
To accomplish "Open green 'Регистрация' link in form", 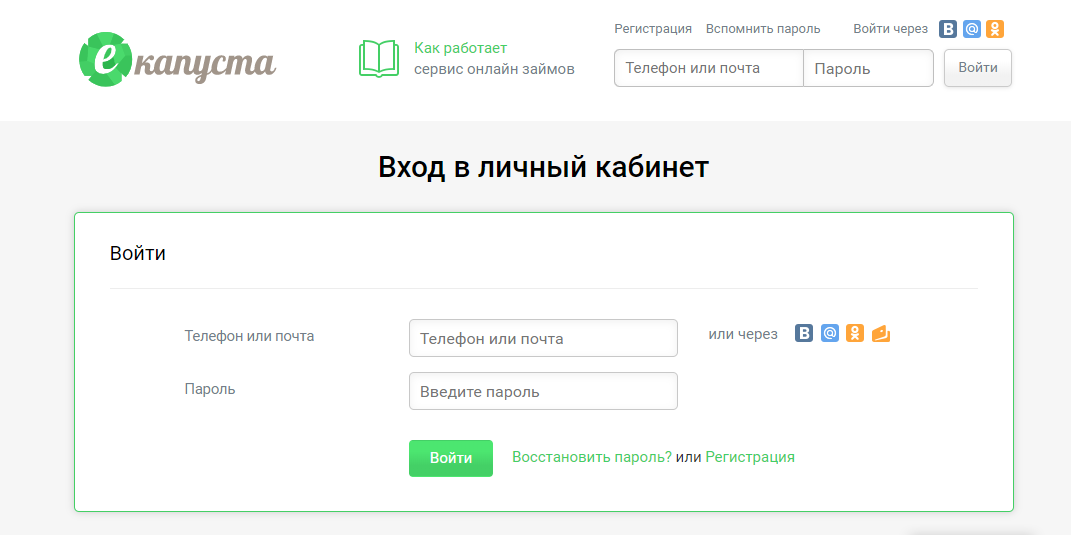I will (750, 457).
